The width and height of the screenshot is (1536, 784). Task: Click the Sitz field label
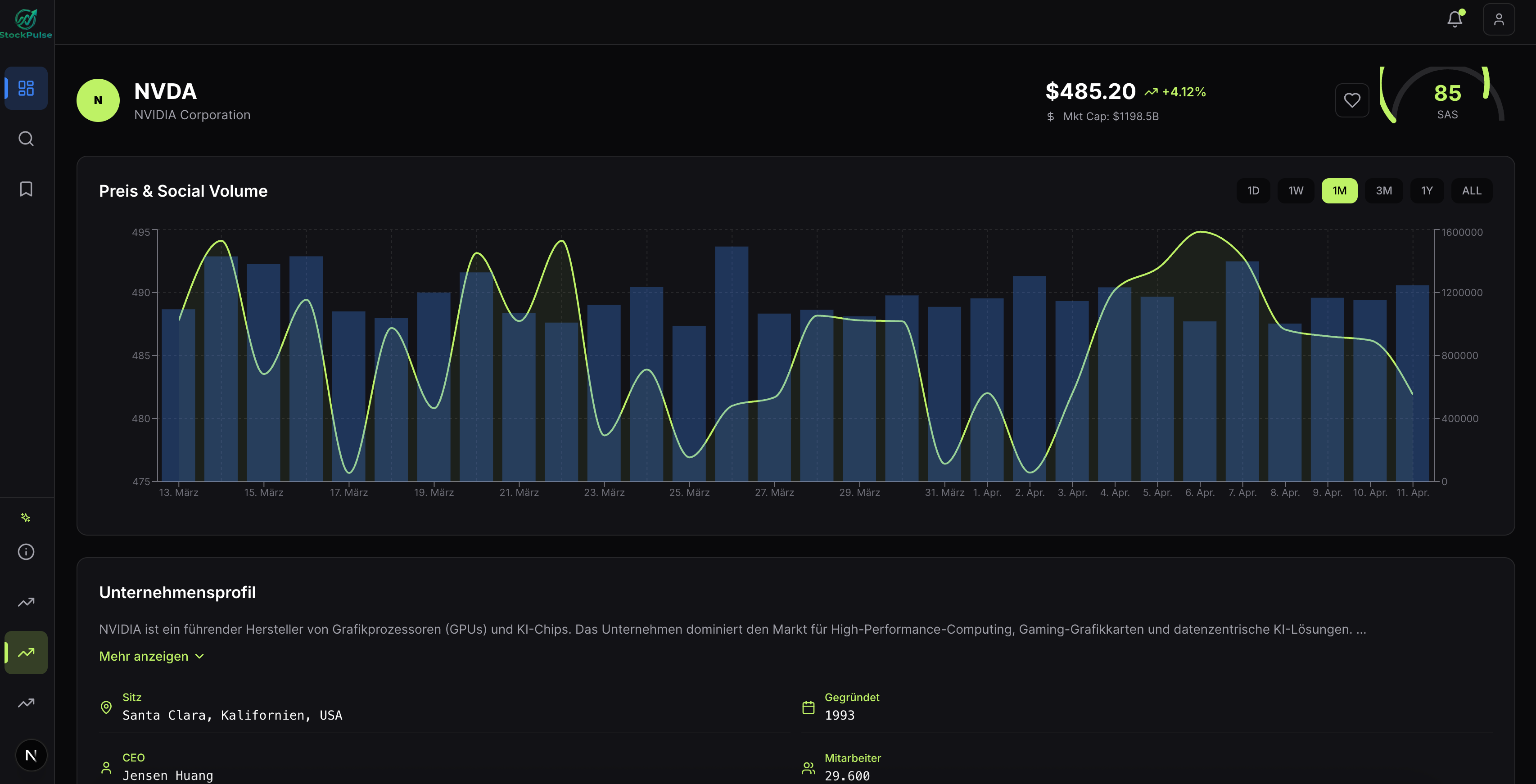(x=132, y=698)
